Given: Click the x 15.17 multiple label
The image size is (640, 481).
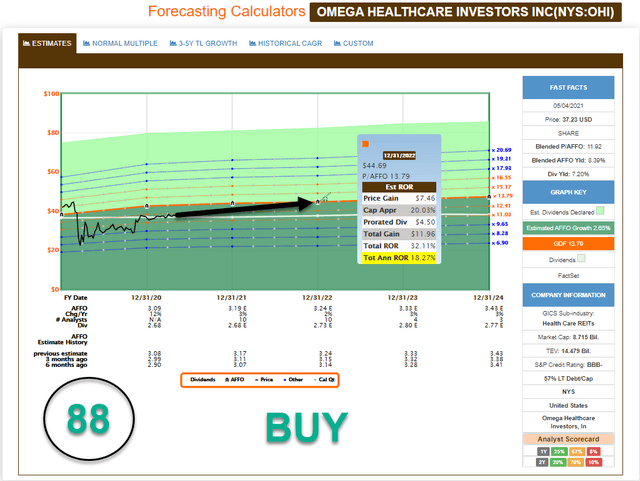Looking at the screenshot, I should point(501,187).
